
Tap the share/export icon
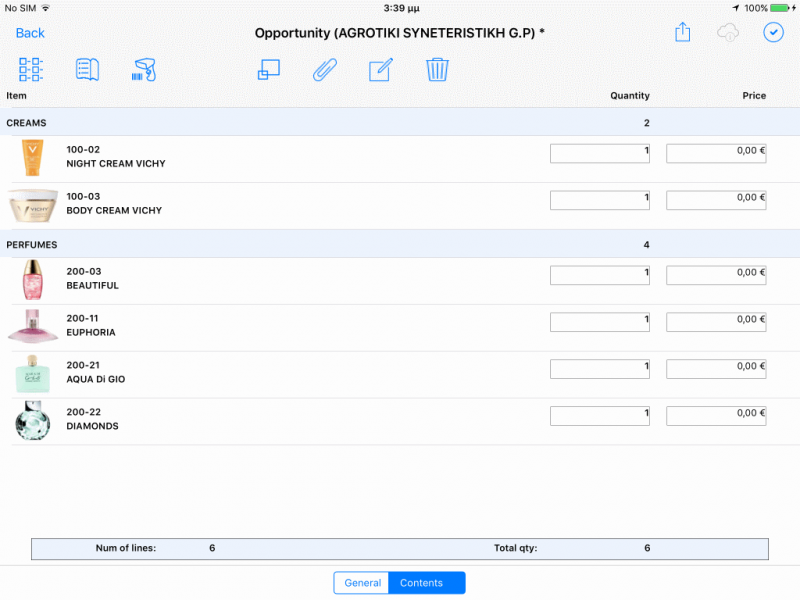click(x=682, y=32)
